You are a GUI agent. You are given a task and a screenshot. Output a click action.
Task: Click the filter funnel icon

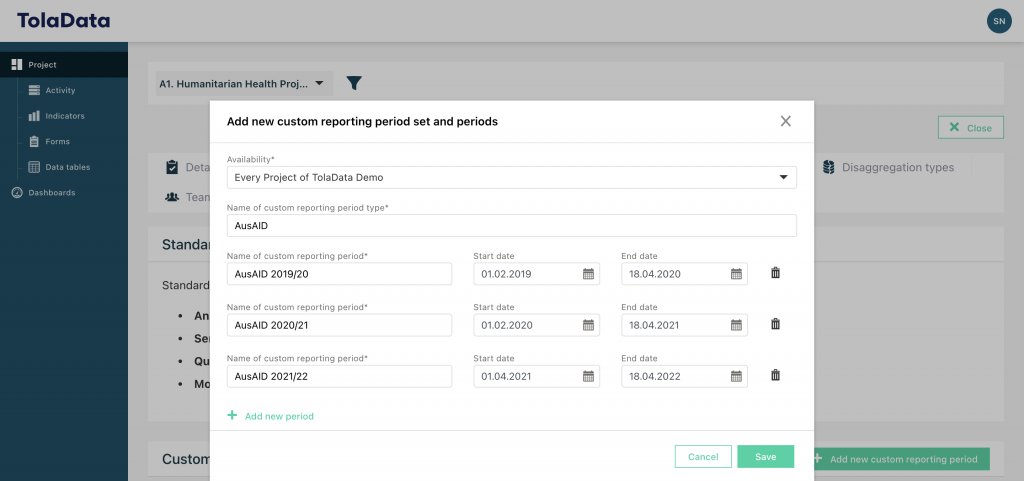354,83
